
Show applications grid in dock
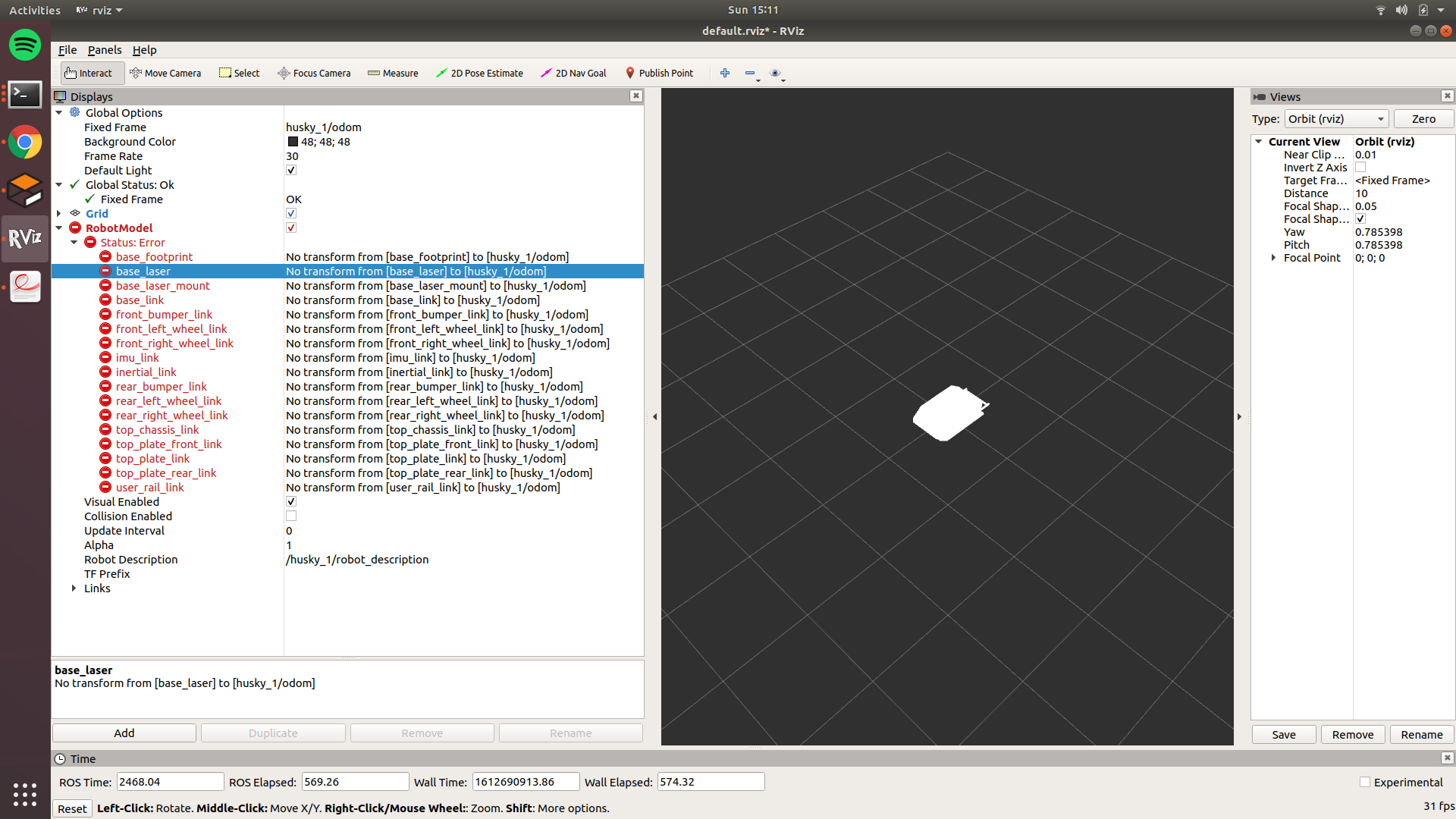[25, 794]
